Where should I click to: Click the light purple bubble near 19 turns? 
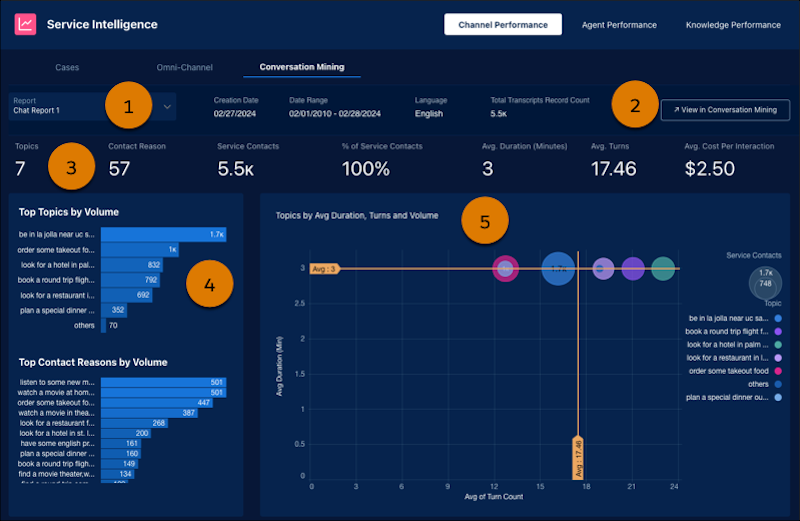point(603,268)
